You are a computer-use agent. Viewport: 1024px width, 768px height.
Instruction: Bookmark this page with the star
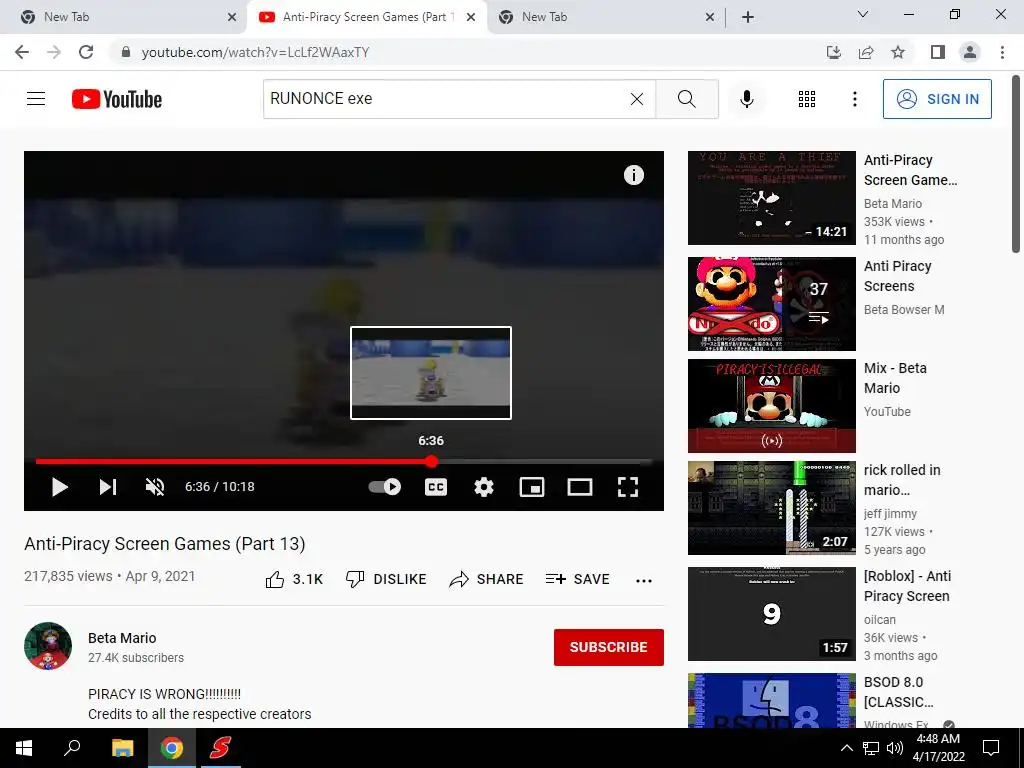(898, 52)
